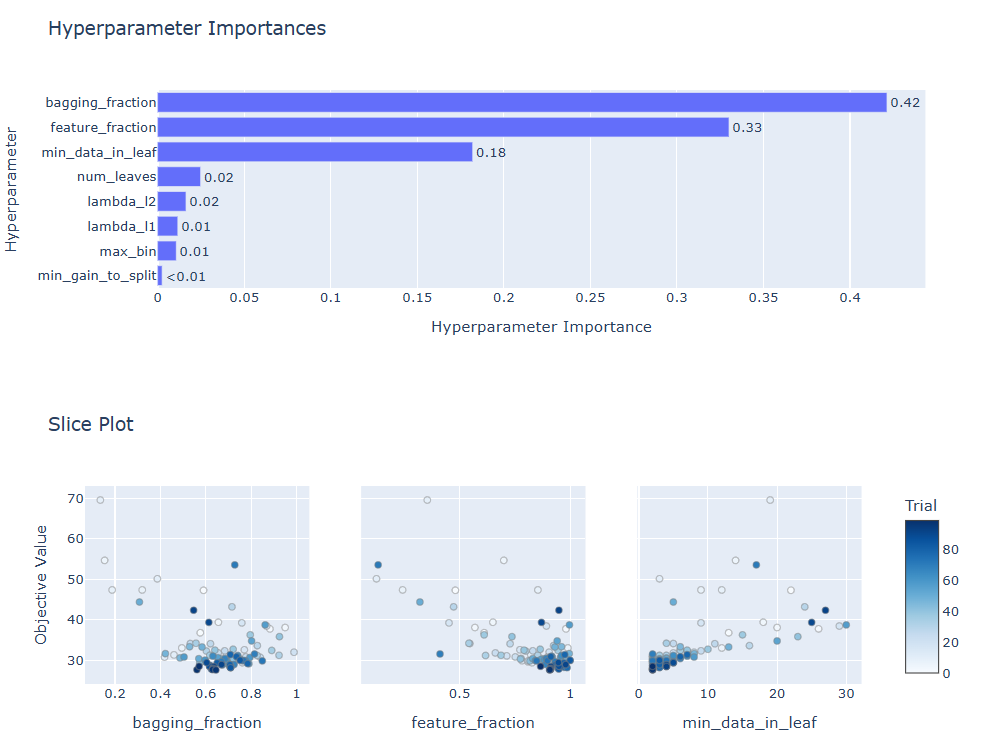Select the feature_fraction importance bar
The height and width of the screenshot is (752, 1005).
click(443, 127)
